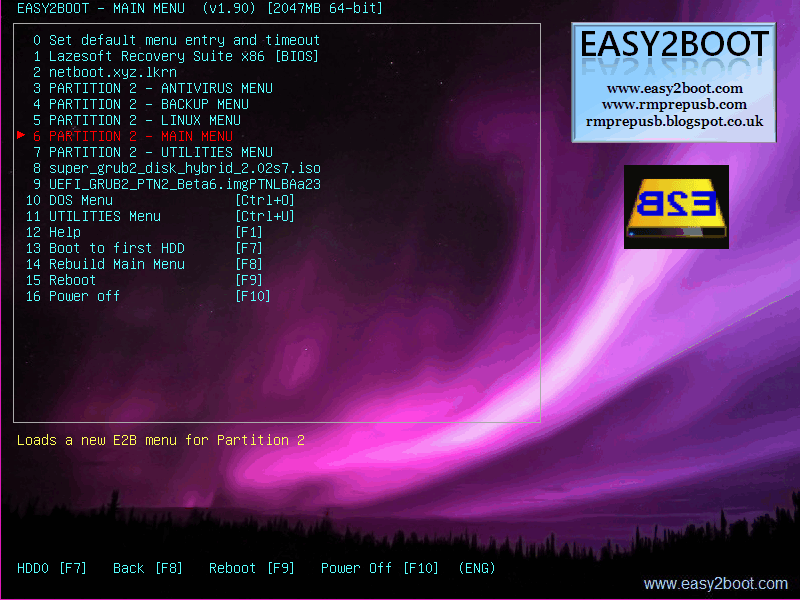
Task: Select the netboot.xyz.lkrn entry
Action: pyautogui.click(x=105, y=72)
